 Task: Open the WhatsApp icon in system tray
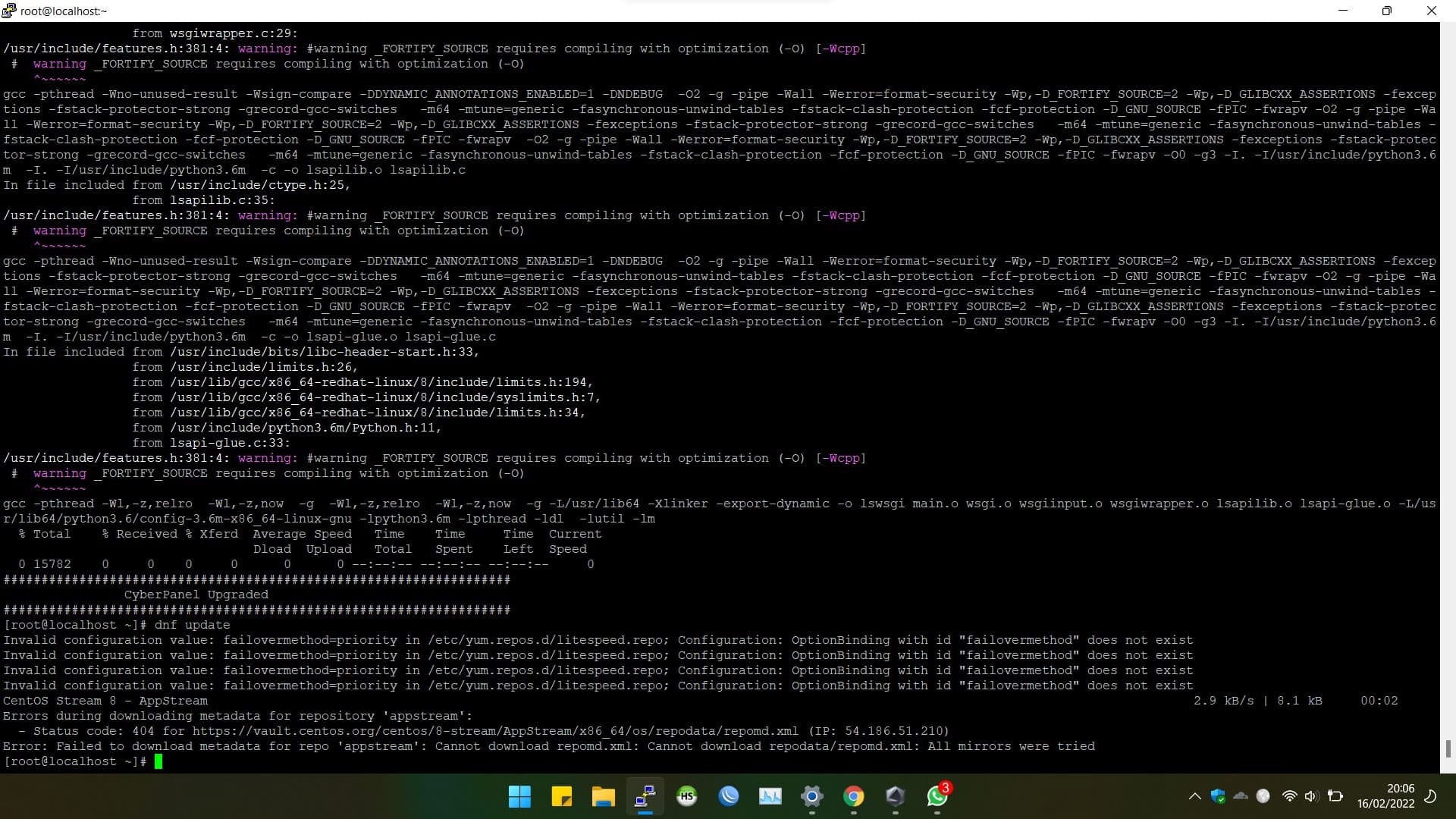click(937, 796)
